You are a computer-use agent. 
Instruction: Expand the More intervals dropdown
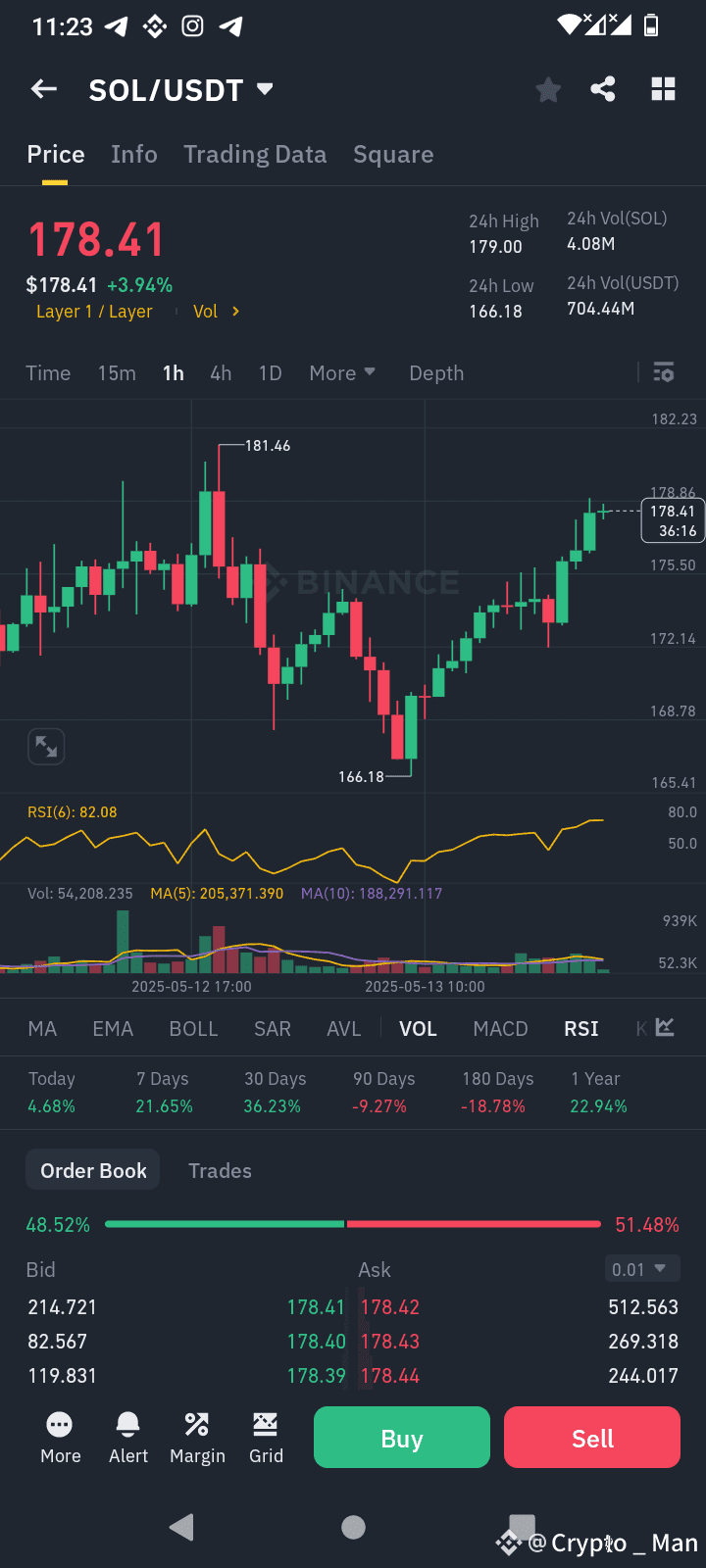click(342, 373)
